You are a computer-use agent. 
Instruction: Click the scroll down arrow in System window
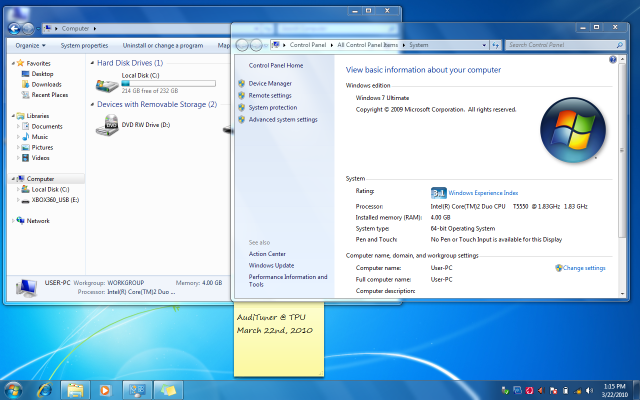622,293
